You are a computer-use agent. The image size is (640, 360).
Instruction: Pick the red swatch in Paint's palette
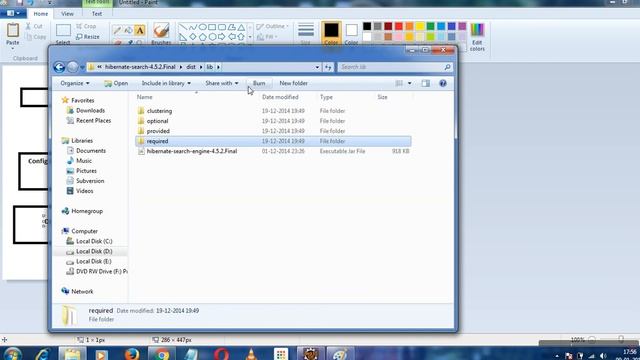399,27
